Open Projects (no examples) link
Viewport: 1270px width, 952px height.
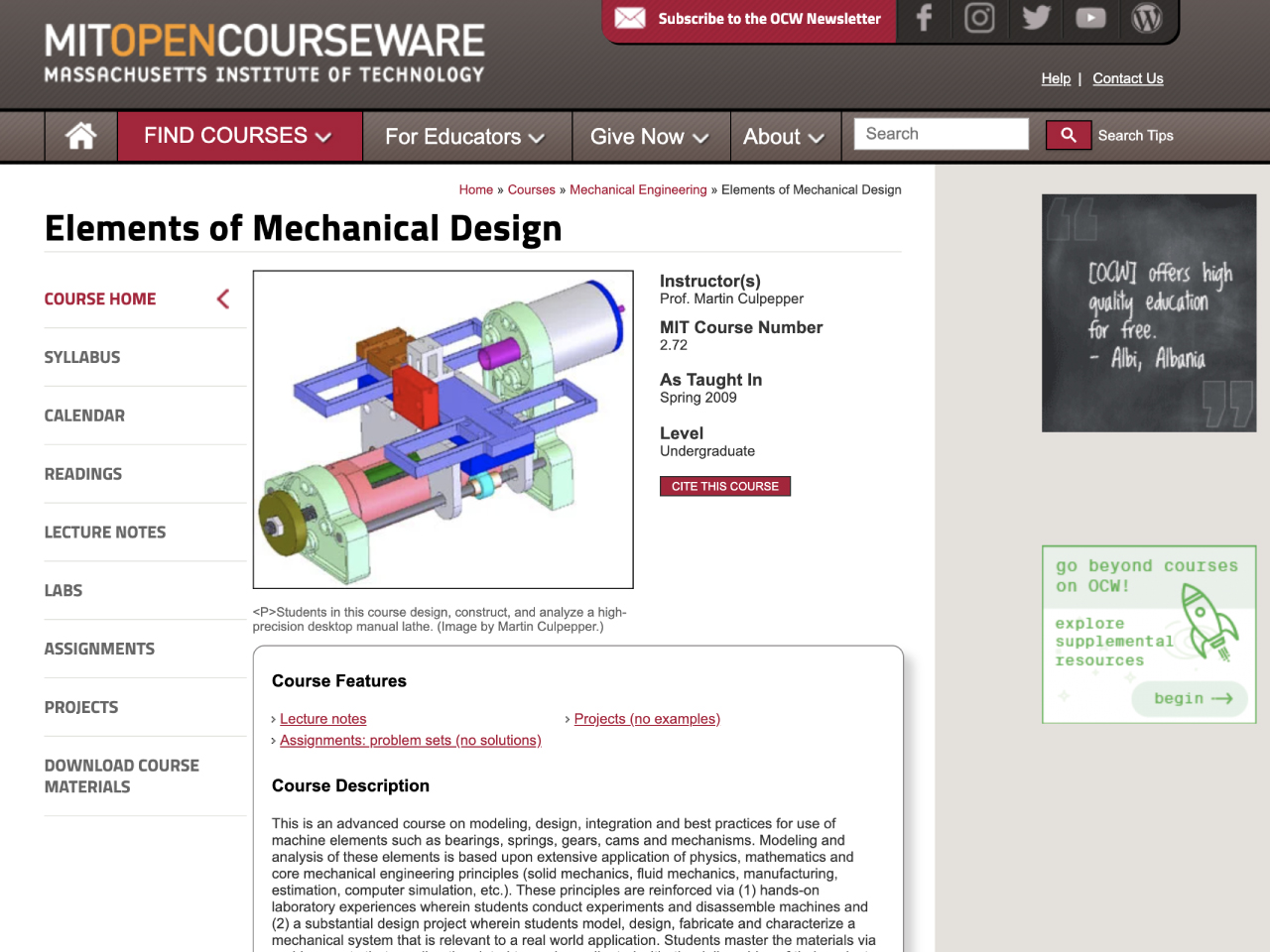647,719
